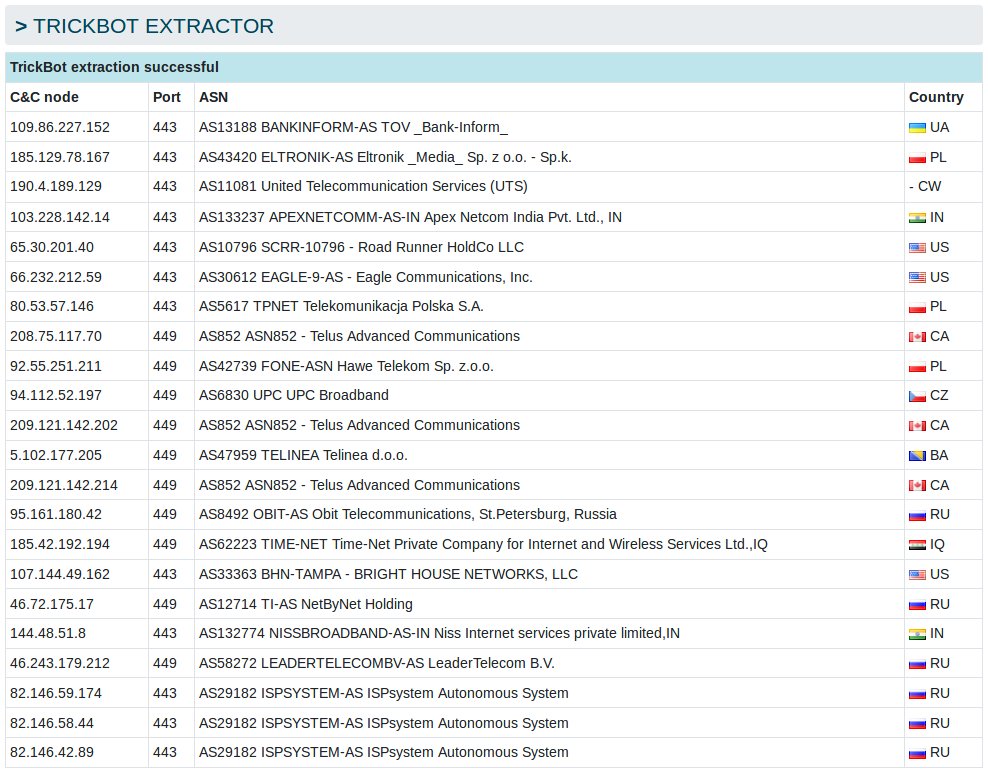Click the Port column header

[166, 97]
